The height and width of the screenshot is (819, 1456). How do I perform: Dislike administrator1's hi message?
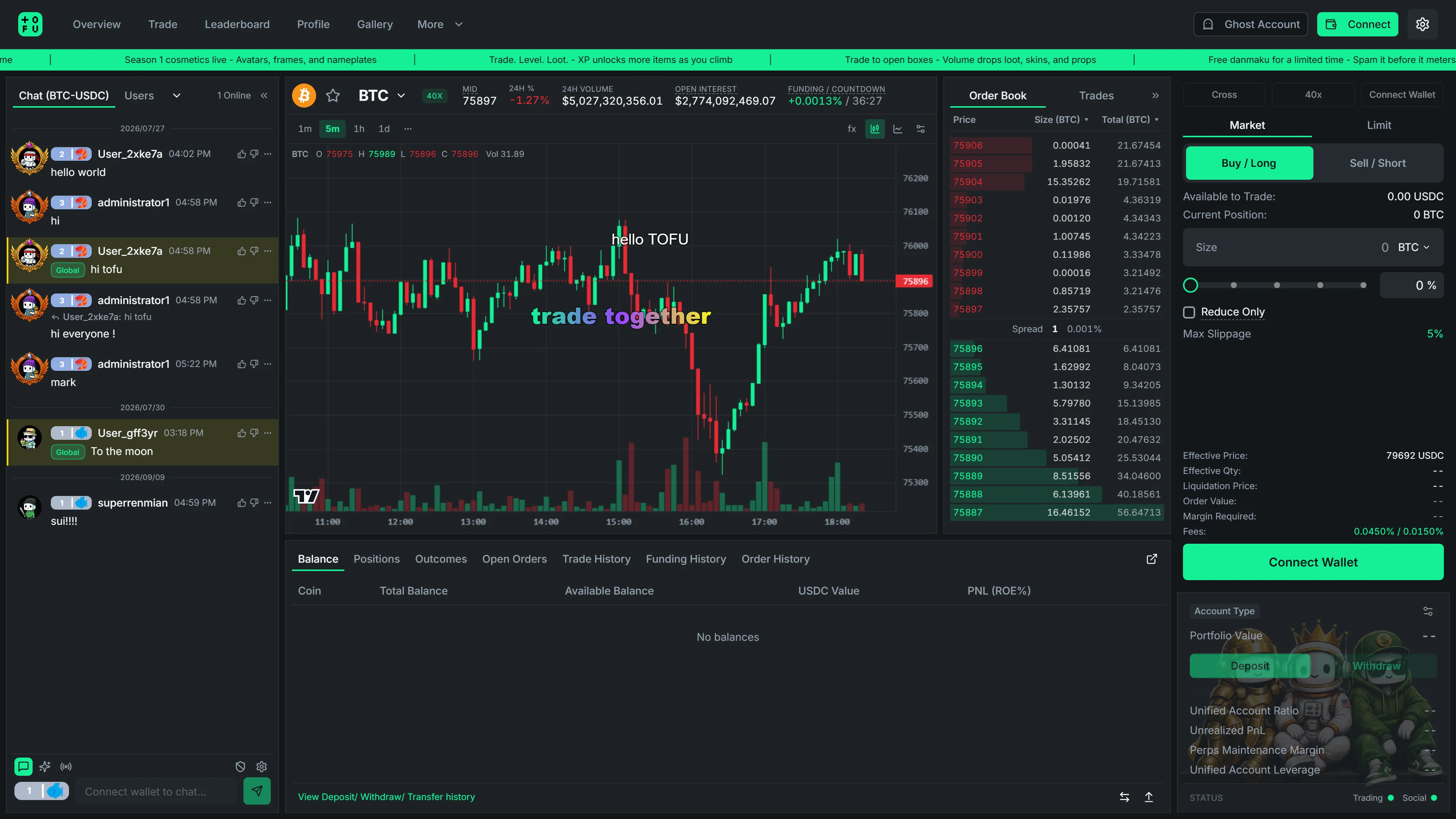254,202
